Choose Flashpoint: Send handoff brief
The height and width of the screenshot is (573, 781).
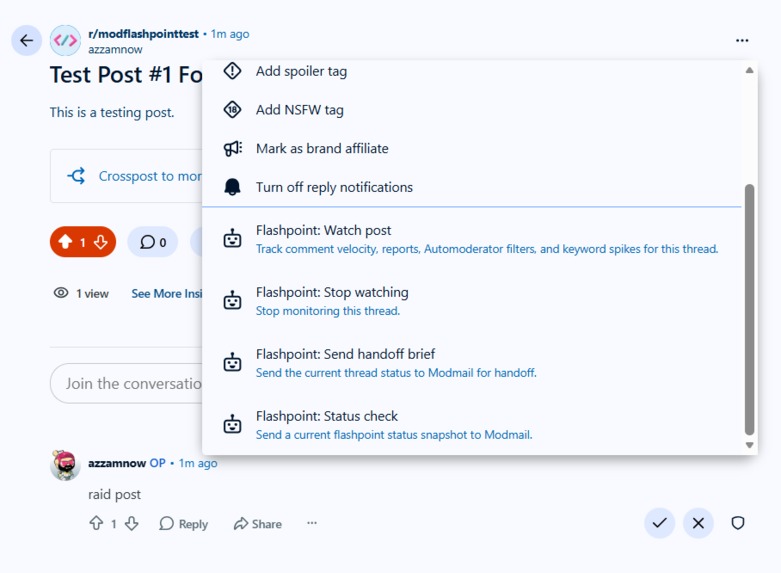coord(472,362)
